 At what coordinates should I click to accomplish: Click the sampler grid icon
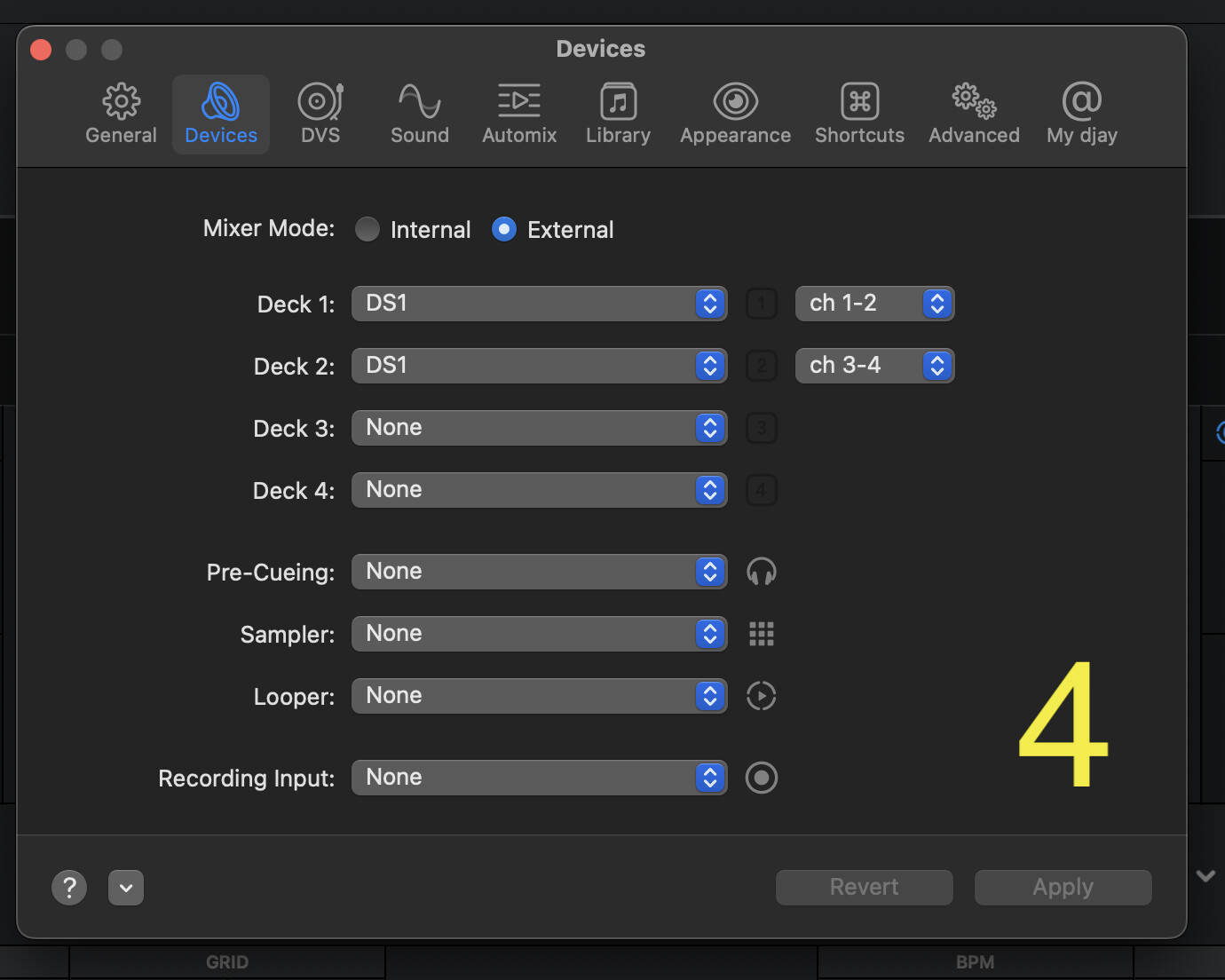(x=762, y=634)
